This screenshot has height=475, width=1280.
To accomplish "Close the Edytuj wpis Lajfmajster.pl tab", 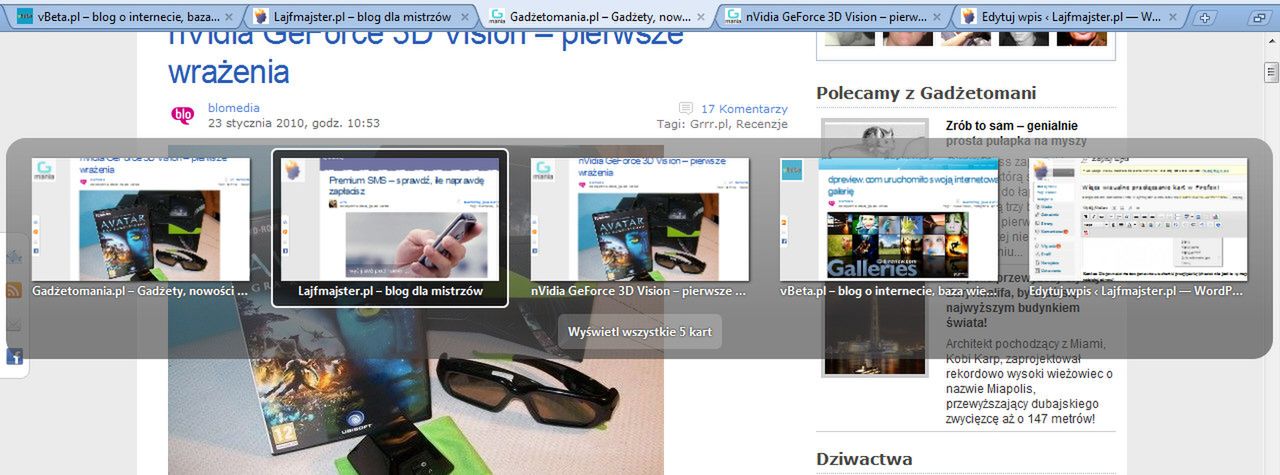I will [x=1173, y=17].
